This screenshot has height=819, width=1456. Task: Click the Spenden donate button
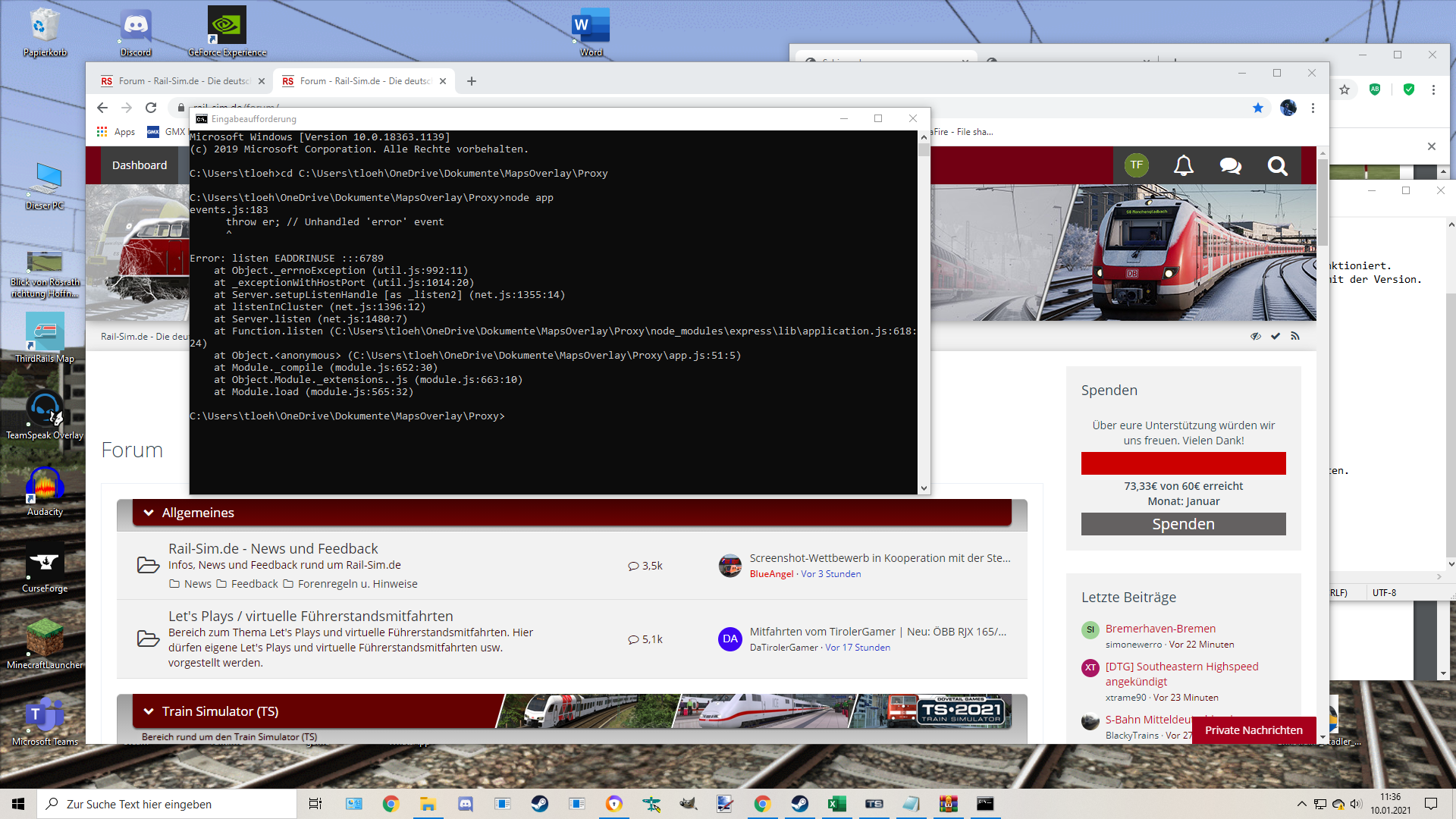[1183, 524]
